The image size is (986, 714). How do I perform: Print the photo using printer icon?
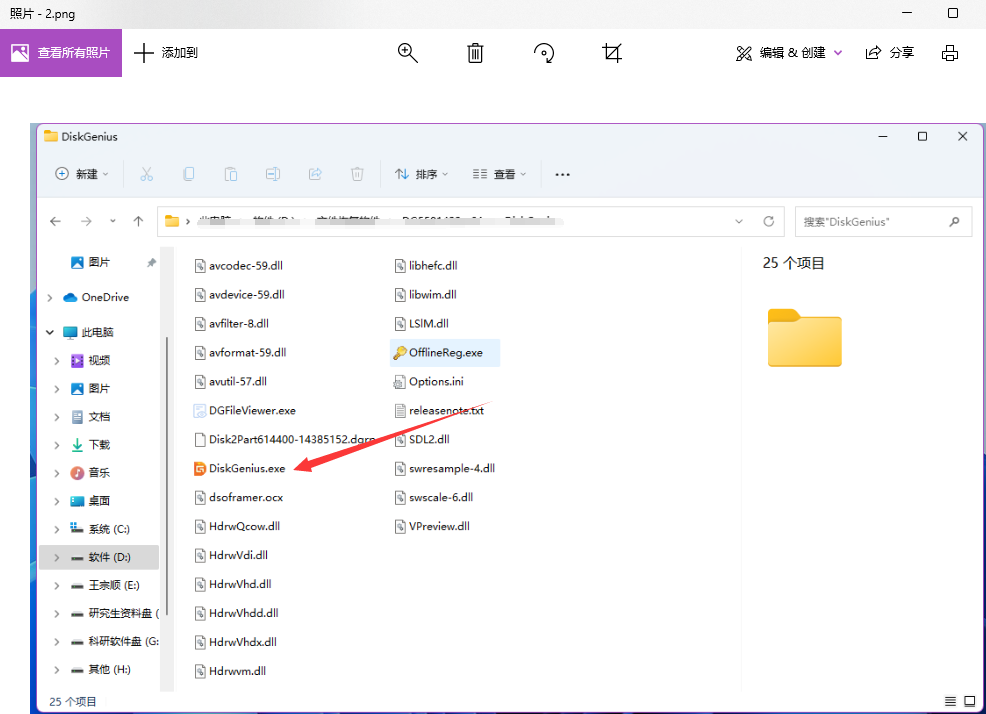point(950,53)
